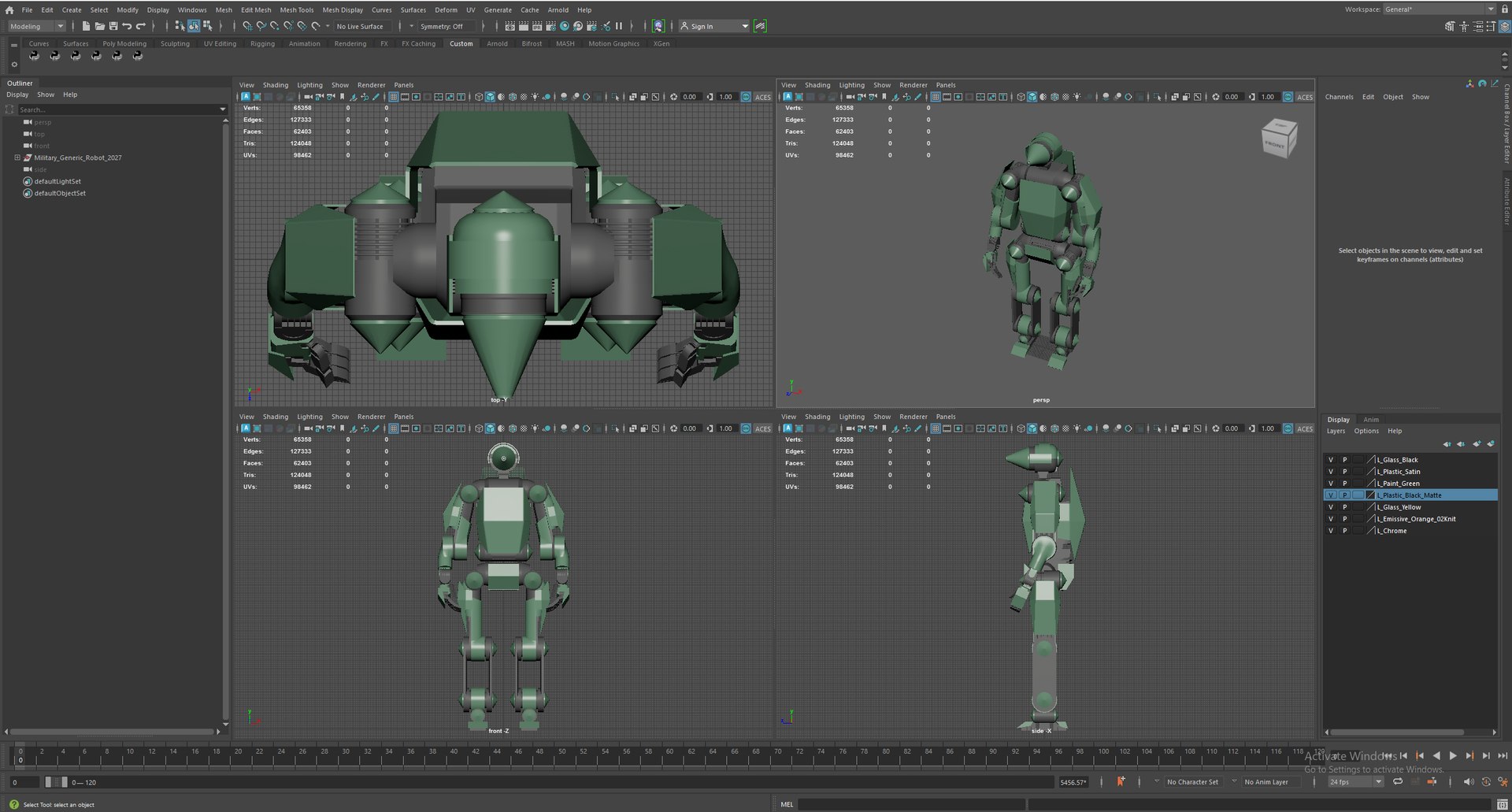Click the color swatch of L_Plastic_Black_Matte layer

tap(1371, 495)
